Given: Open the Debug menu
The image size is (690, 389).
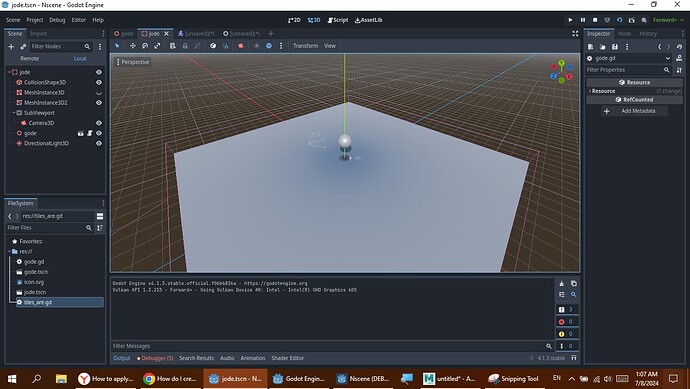Looking at the screenshot, I should coord(57,20).
